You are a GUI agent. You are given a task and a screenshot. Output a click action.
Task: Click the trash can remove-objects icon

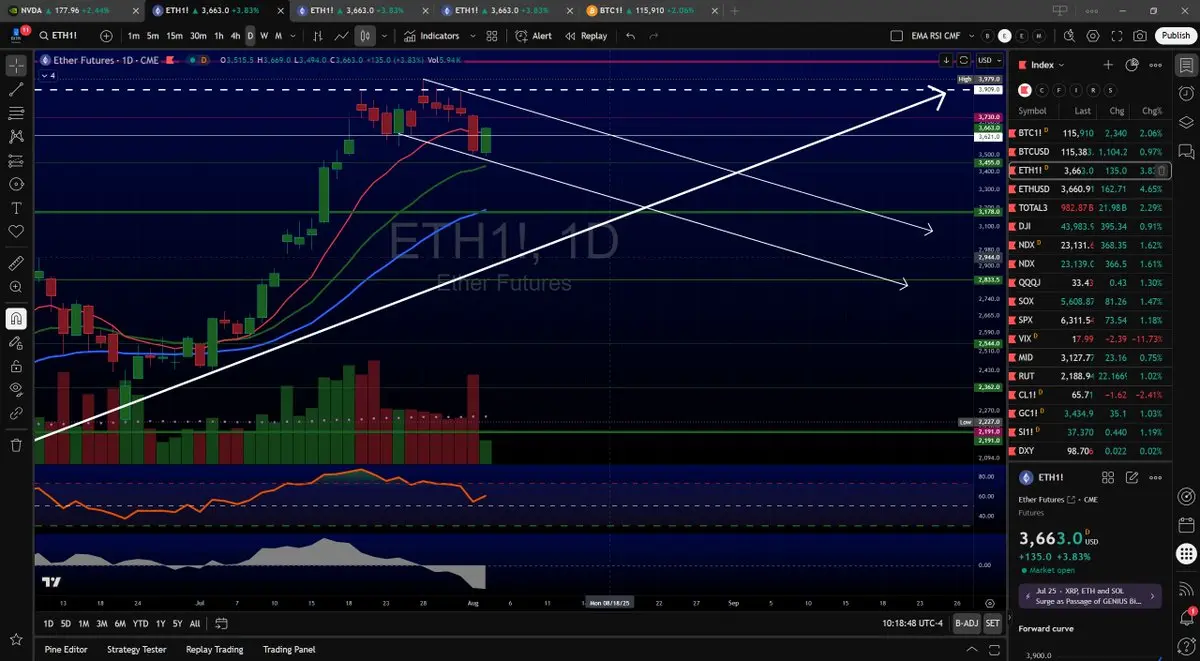click(16, 445)
